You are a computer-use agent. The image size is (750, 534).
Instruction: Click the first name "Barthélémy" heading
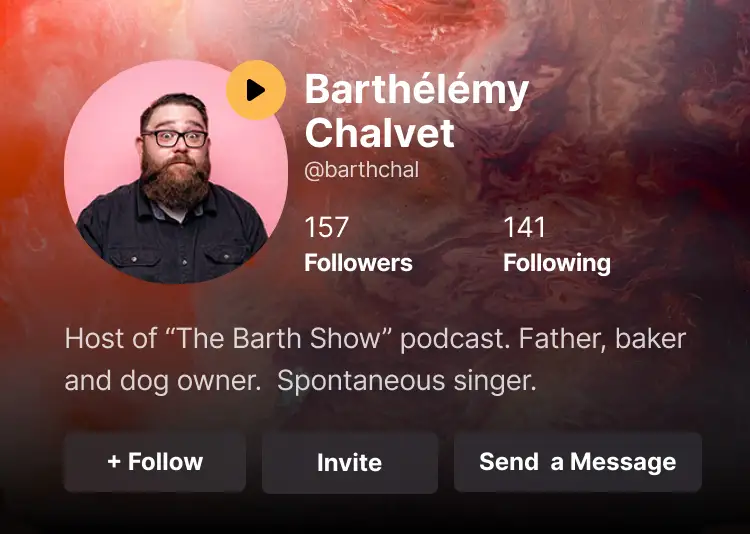click(x=417, y=91)
